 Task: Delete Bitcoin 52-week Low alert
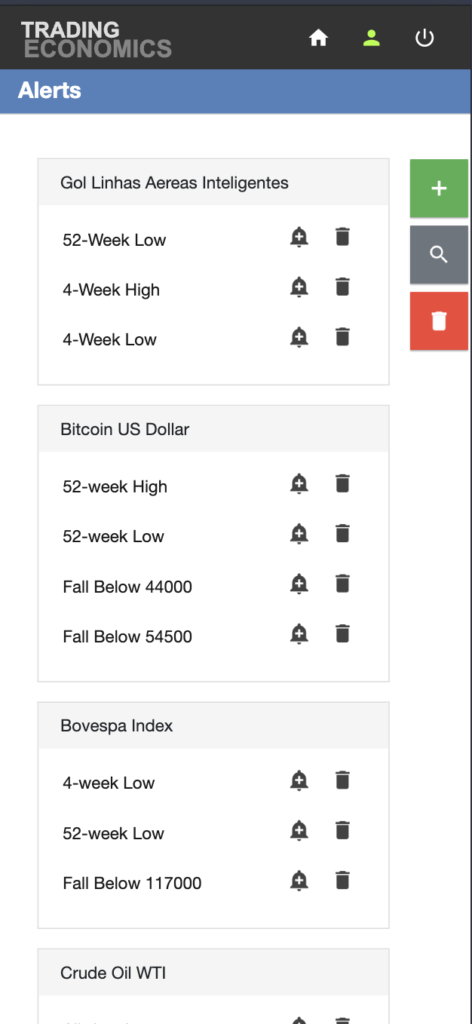(342, 534)
